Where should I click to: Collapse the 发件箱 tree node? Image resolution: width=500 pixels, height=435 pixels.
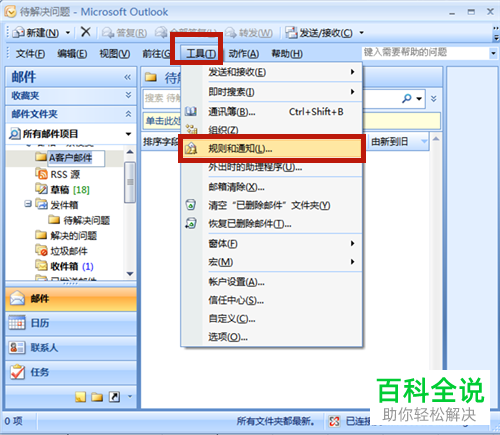[28, 203]
